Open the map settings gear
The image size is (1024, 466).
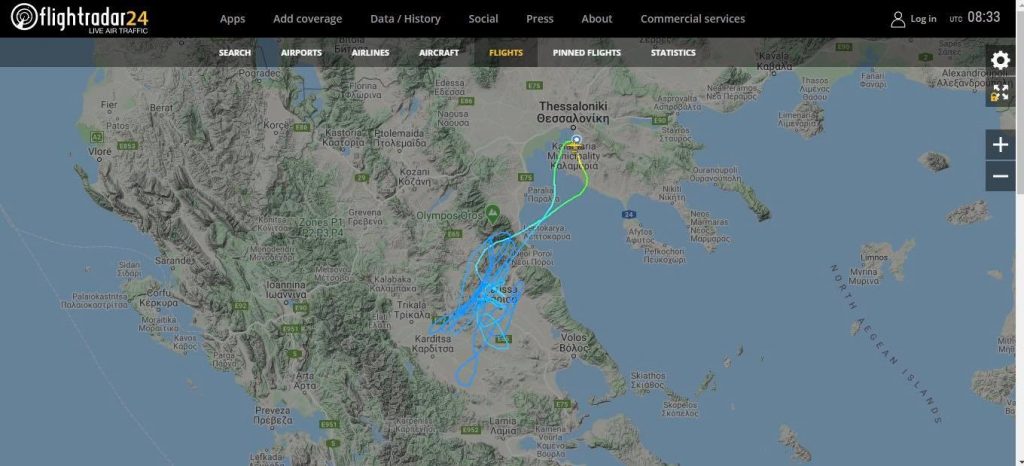click(1000, 61)
